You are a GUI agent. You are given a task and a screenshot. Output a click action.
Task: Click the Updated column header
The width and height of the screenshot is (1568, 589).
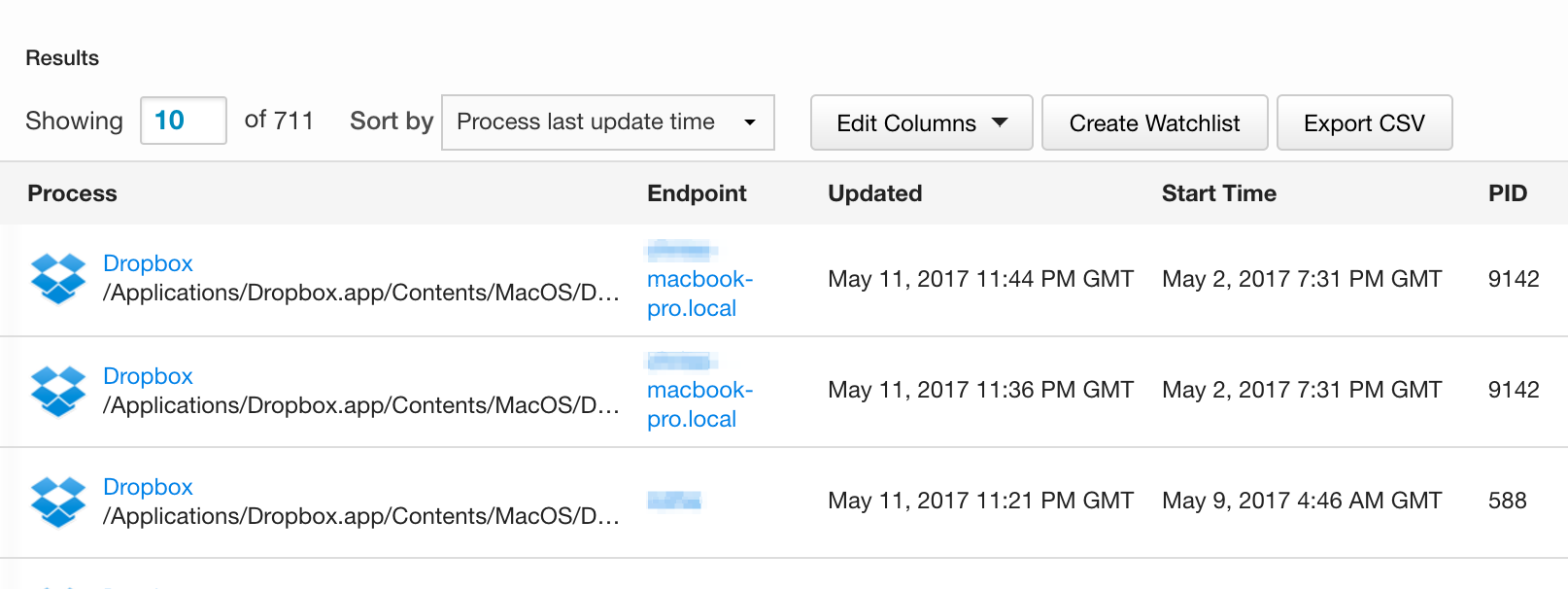[874, 193]
